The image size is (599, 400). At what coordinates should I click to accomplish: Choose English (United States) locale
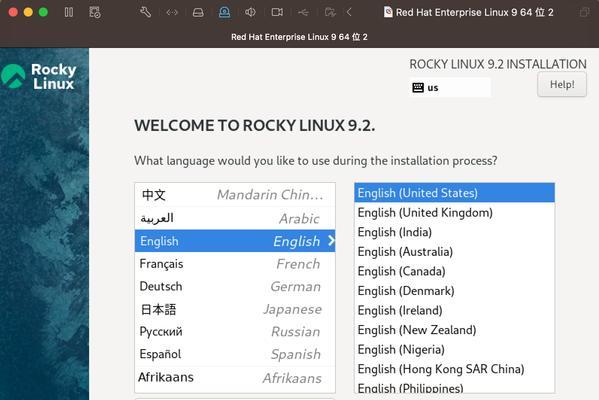click(455, 193)
